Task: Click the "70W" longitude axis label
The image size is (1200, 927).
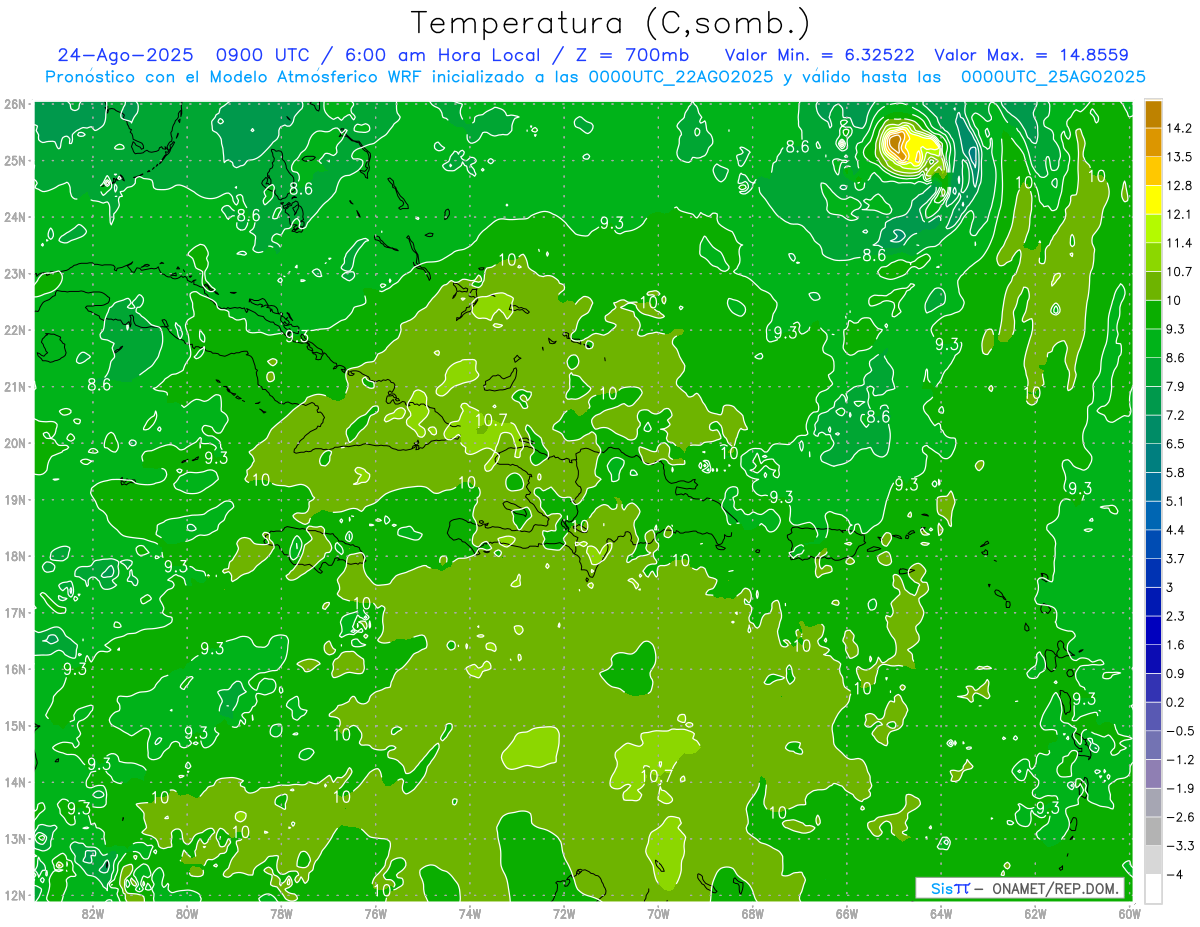Action: tap(658, 913)
